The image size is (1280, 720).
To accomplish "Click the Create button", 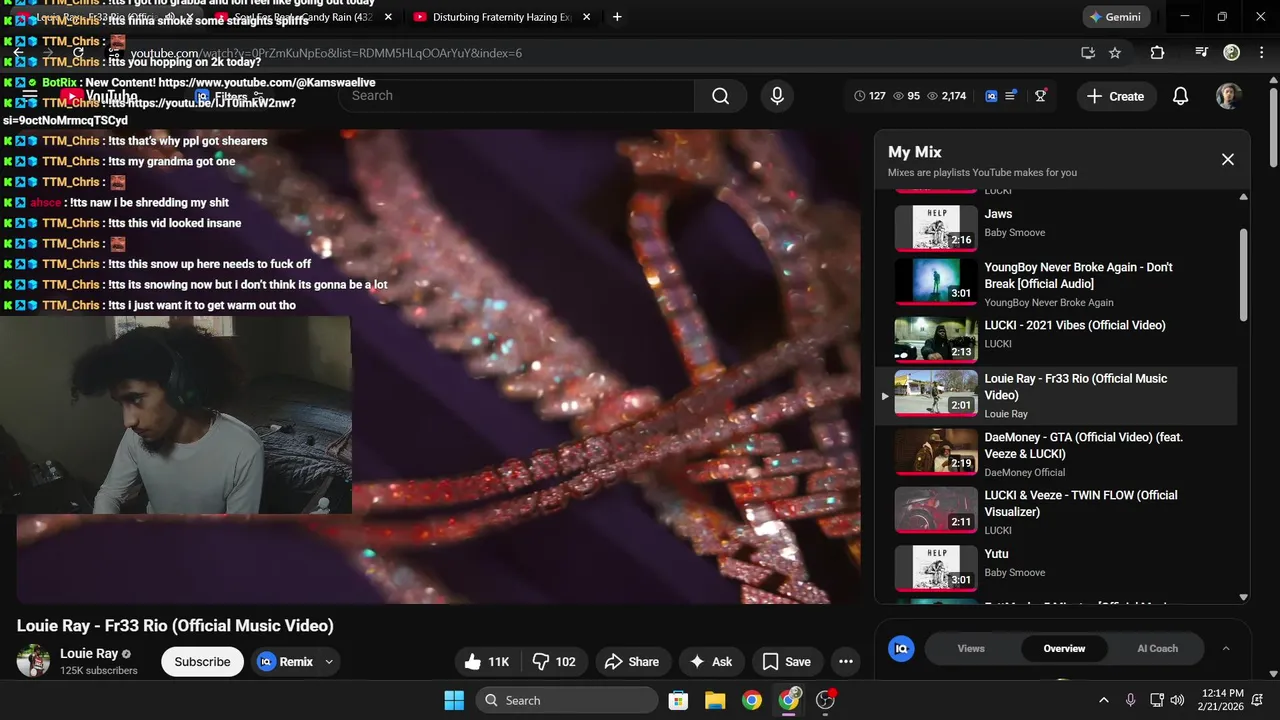I will 1115,96.
